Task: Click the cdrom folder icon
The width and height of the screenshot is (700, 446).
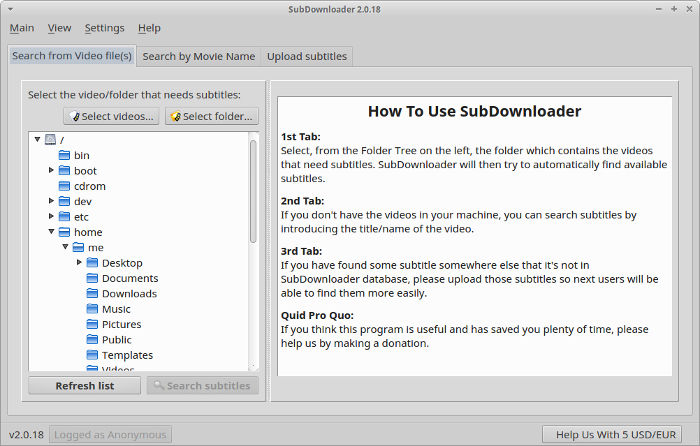Action: coord(64,186)
